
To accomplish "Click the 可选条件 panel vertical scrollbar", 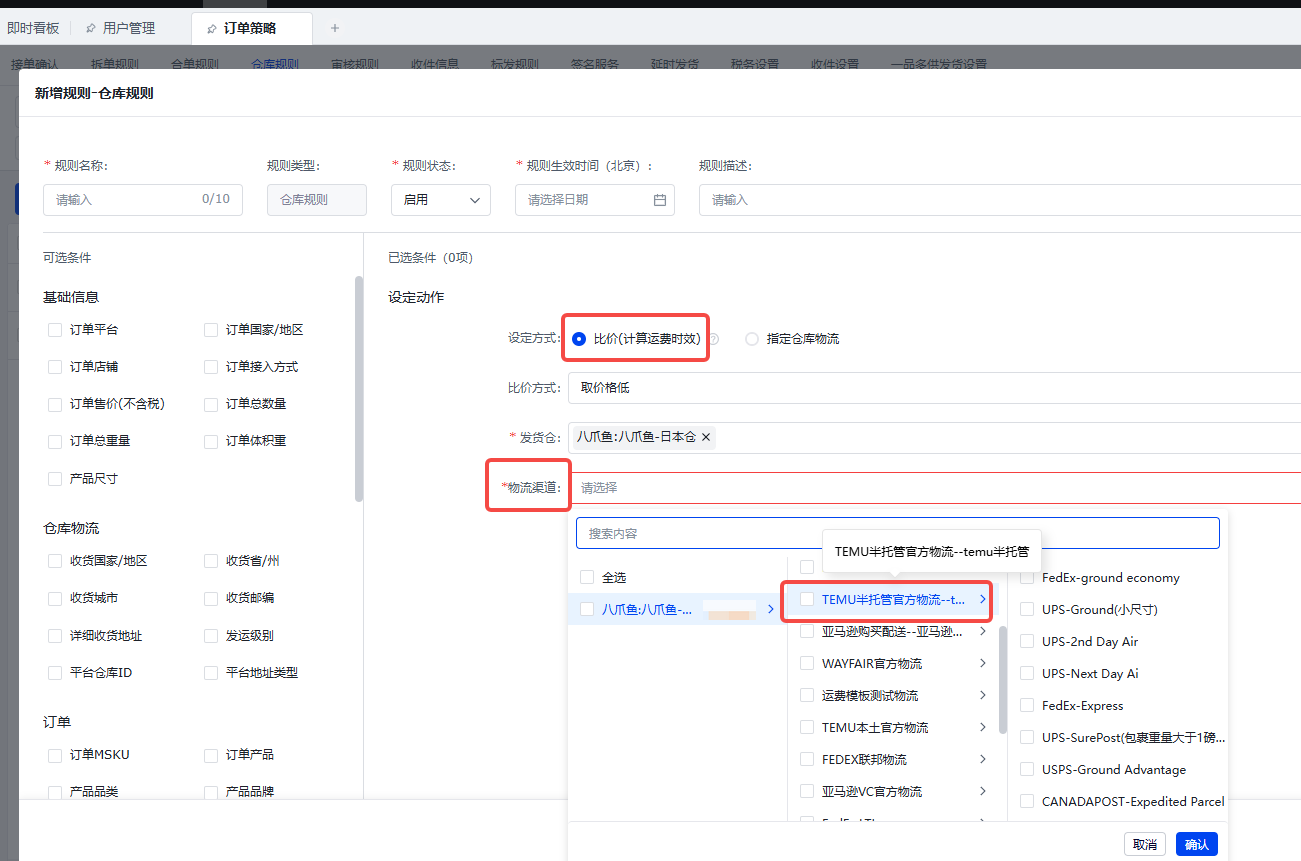I will [359, 388].
